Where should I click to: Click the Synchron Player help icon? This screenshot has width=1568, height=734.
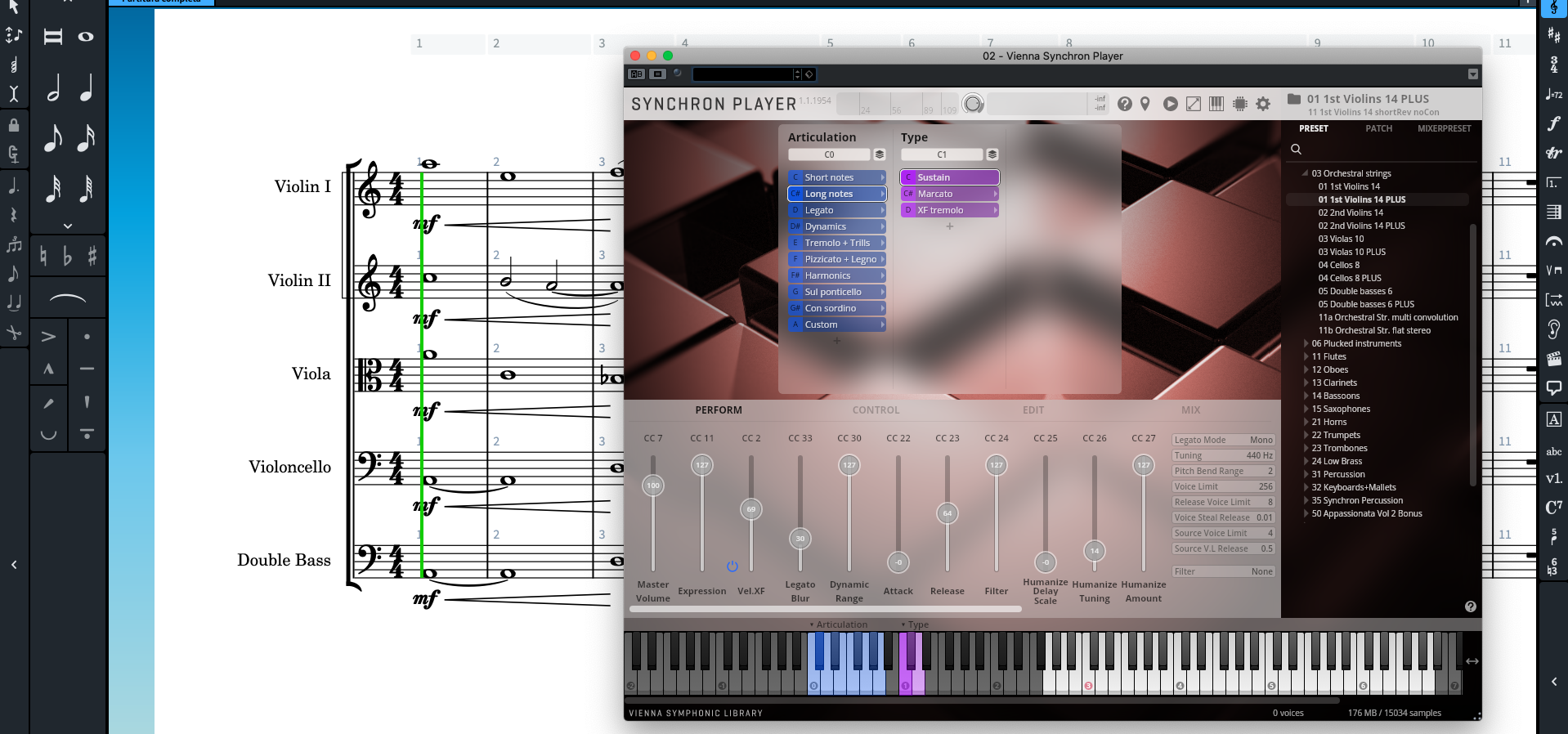pyautogui.click(x=1125, y=104)
